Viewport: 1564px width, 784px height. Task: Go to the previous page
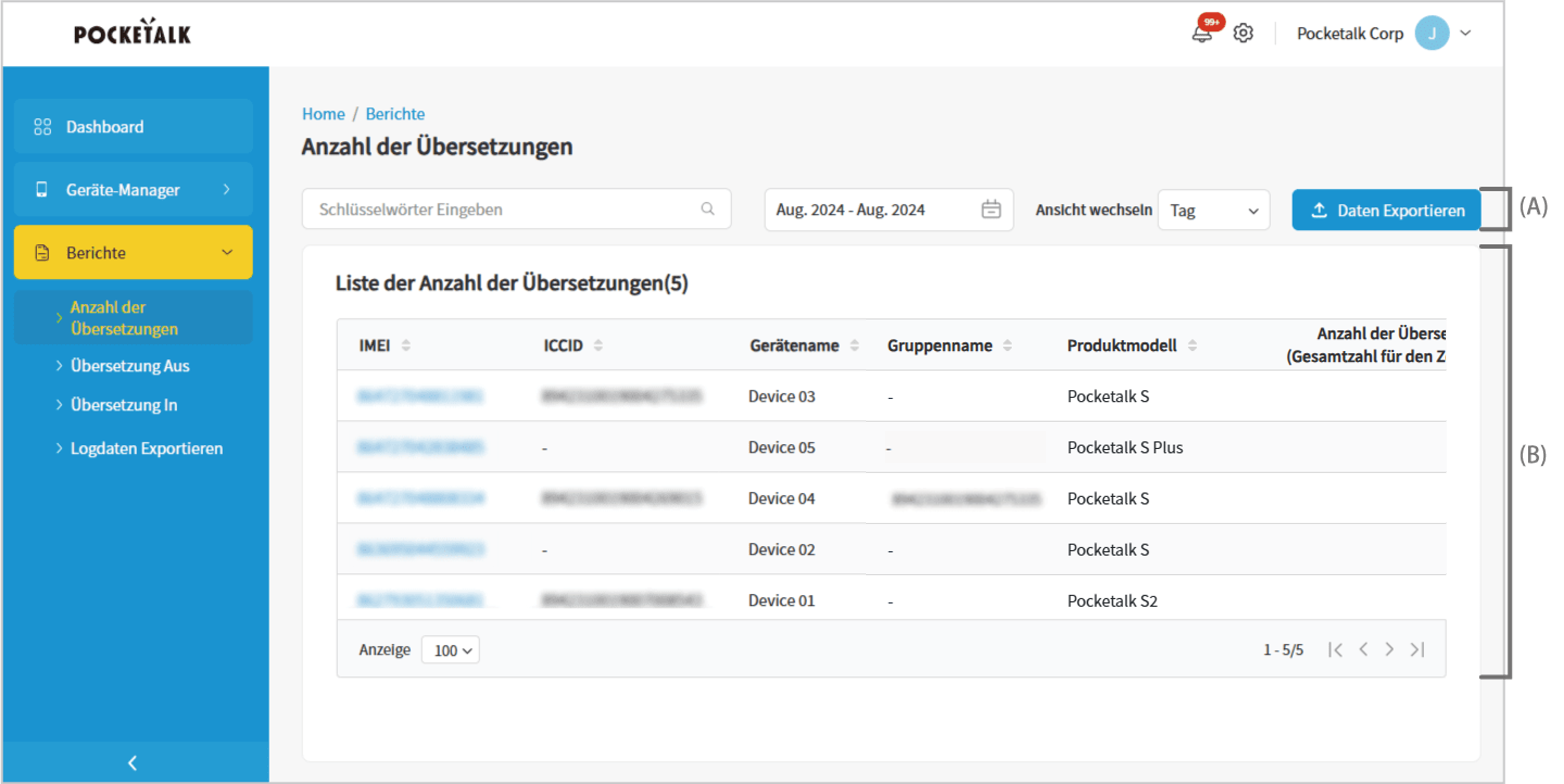(1363, 650)
